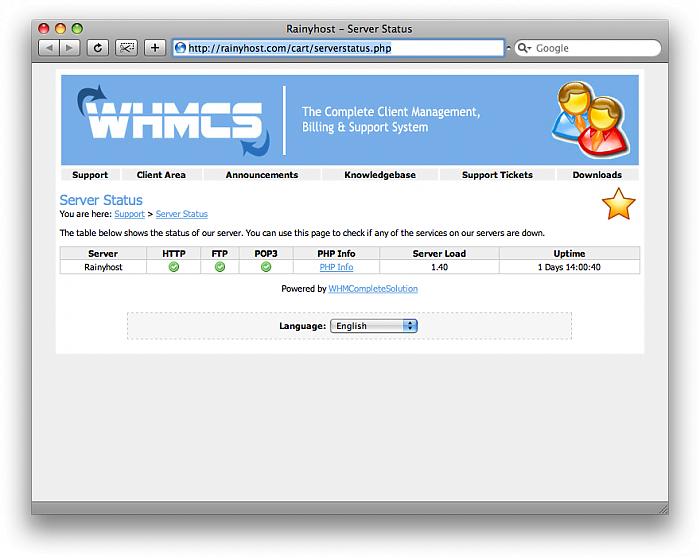Click the PHP Info column header

click(x=336, y=254)
